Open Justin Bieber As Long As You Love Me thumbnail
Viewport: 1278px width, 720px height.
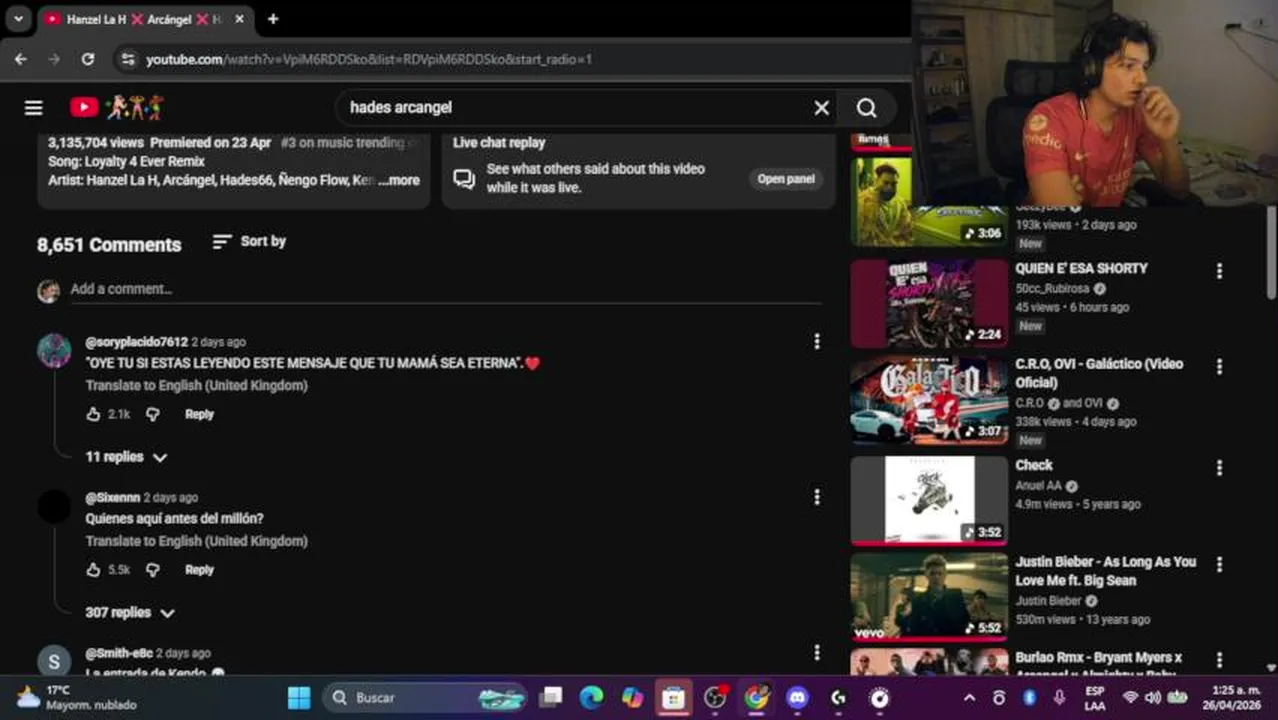tap(929, 596)
